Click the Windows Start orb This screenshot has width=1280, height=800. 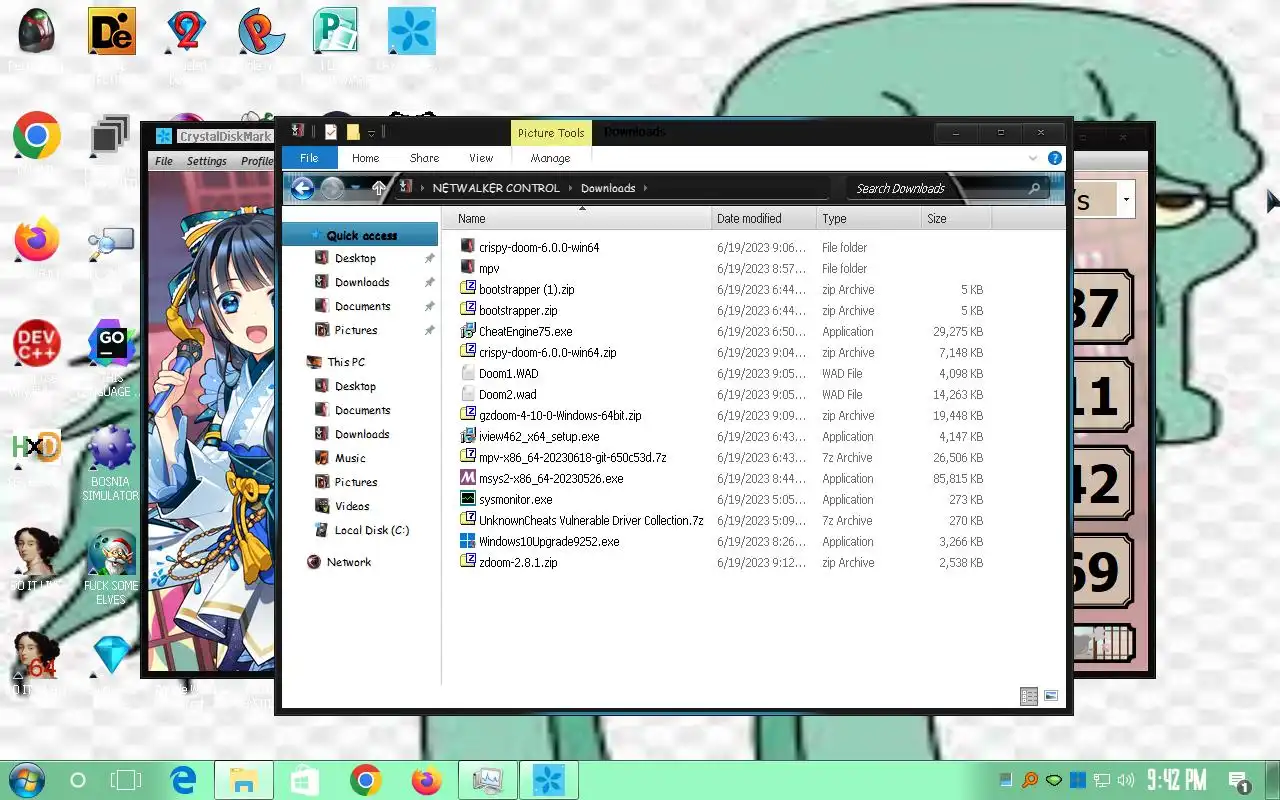26,780
